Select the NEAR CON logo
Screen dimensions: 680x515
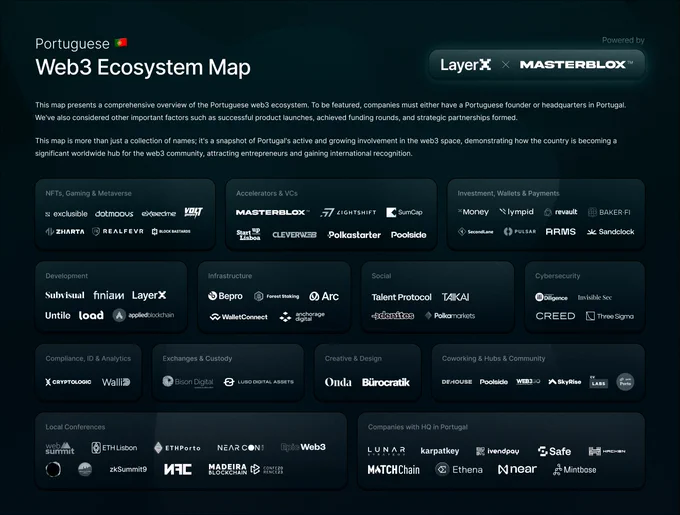[240, 448]
